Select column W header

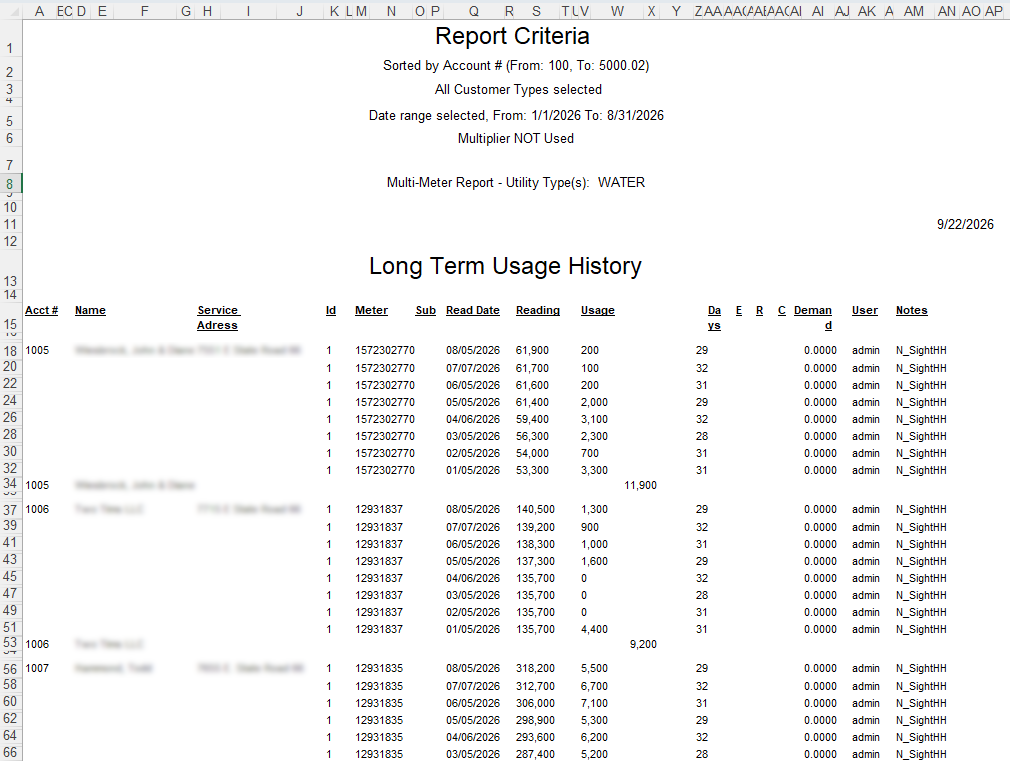pyautogui.click(x=617, y=11)
